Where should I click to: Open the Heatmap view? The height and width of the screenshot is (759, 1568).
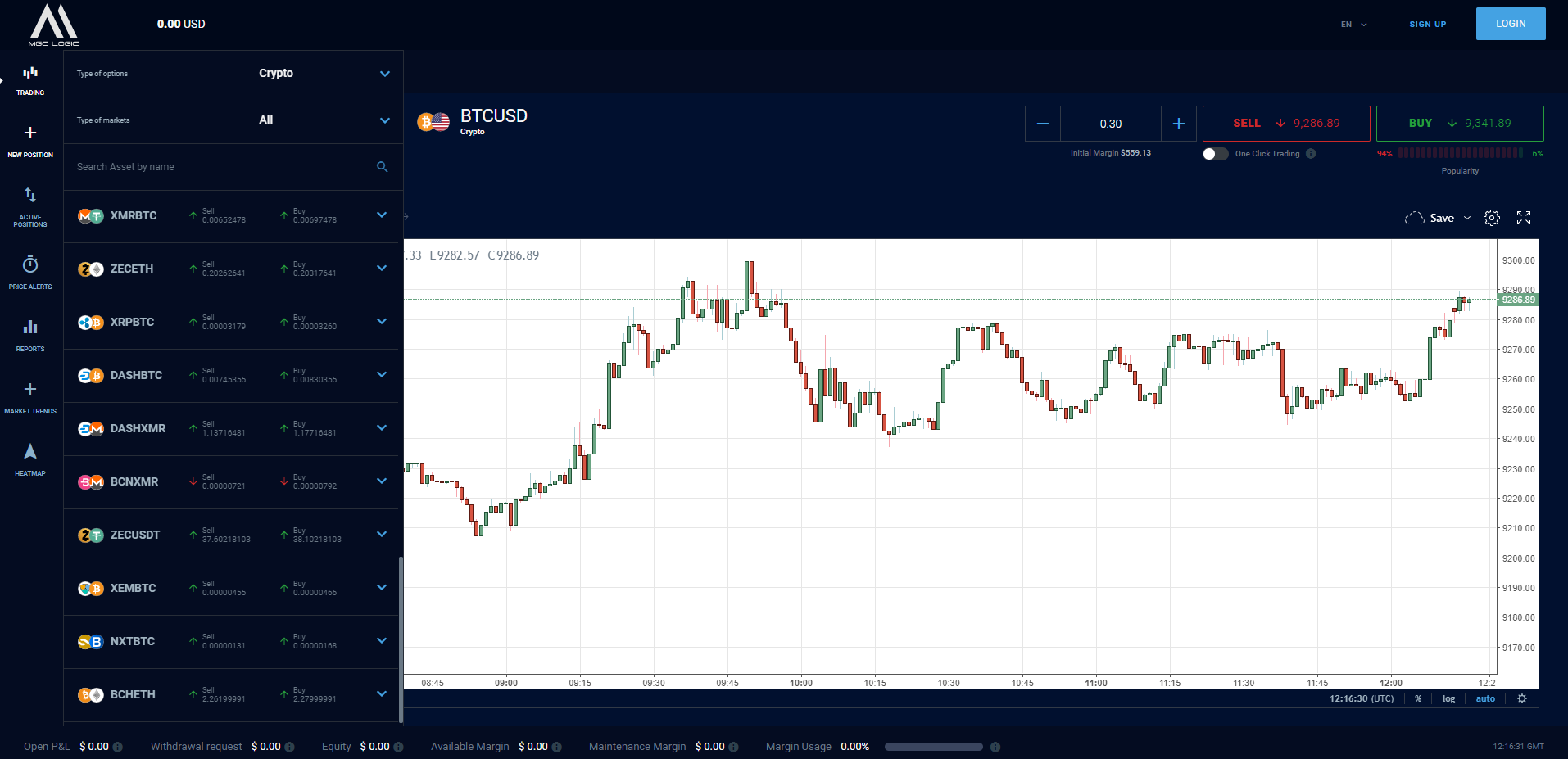pos(30,452)
